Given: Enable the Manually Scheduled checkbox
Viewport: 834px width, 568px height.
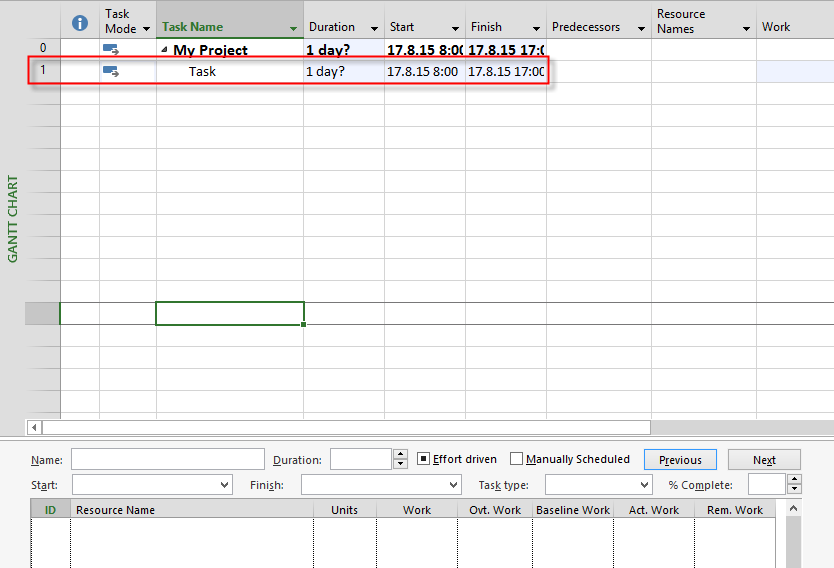Looking at the screenshot, I should (x=517, y=460).
